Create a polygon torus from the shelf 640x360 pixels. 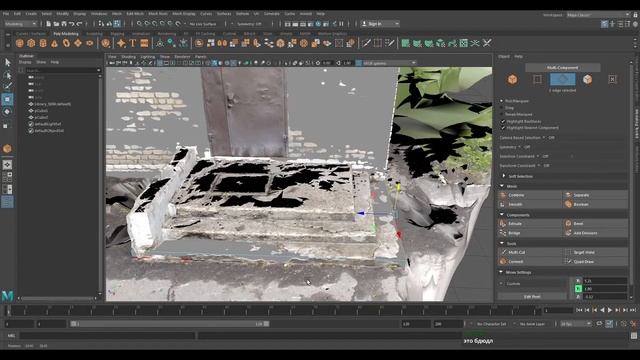pyautogui.click(x=66, y=43)
